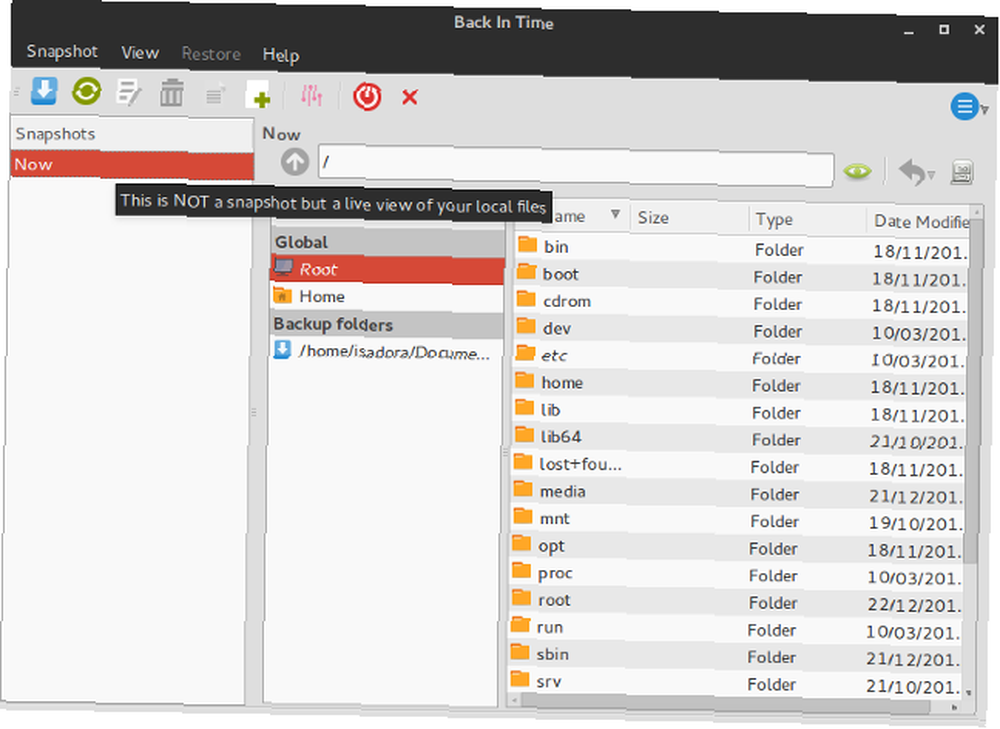The height and width of the screenshot is (729, 1000).
Task: Click the red X Exit icon
Action: coord(410,98)
